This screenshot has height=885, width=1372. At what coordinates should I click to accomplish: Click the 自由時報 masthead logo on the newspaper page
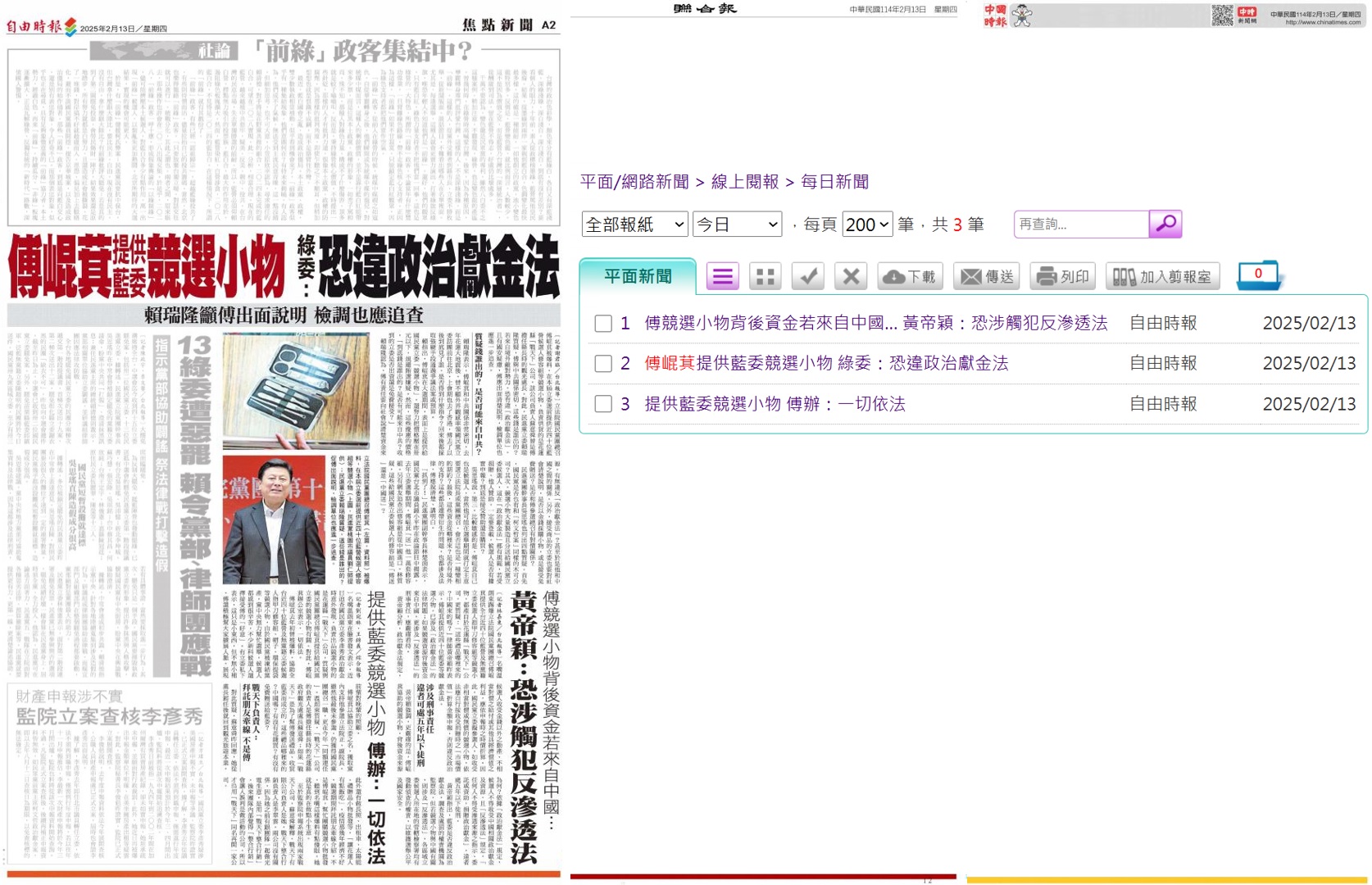(x=41, y=26)
